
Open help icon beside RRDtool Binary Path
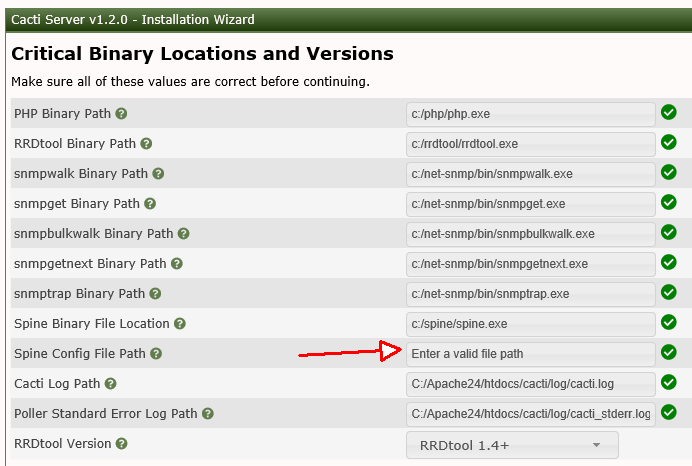point(146,144)
